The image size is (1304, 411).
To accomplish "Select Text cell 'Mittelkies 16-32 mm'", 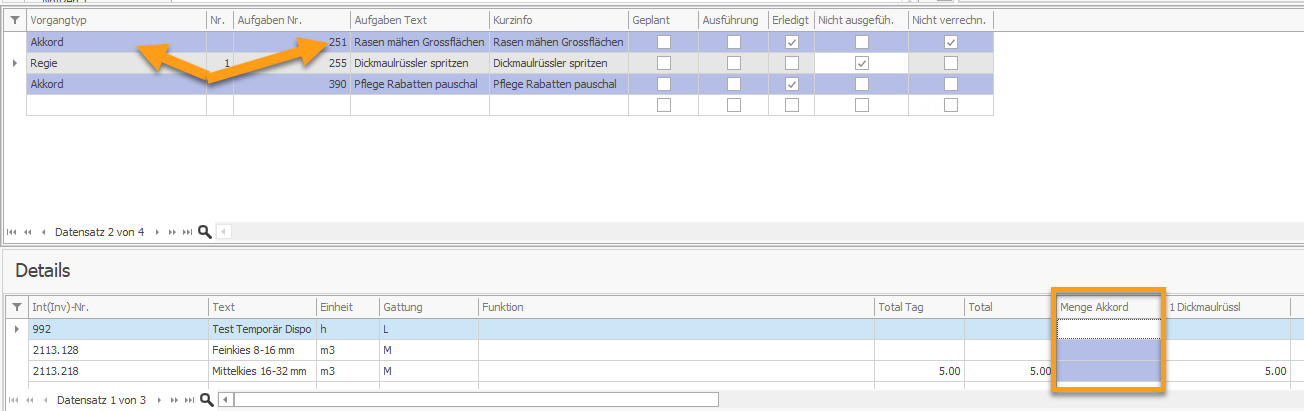I will (x=262, y=370).
